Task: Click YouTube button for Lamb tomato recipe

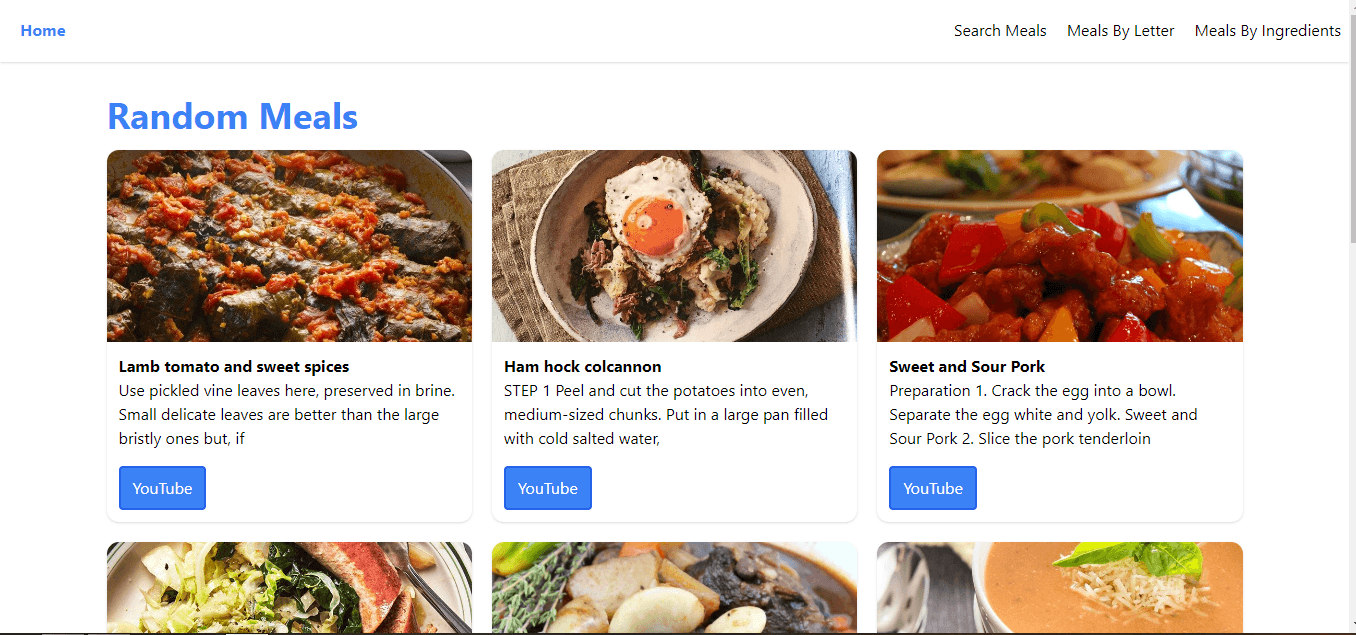Action: [162, 488]
